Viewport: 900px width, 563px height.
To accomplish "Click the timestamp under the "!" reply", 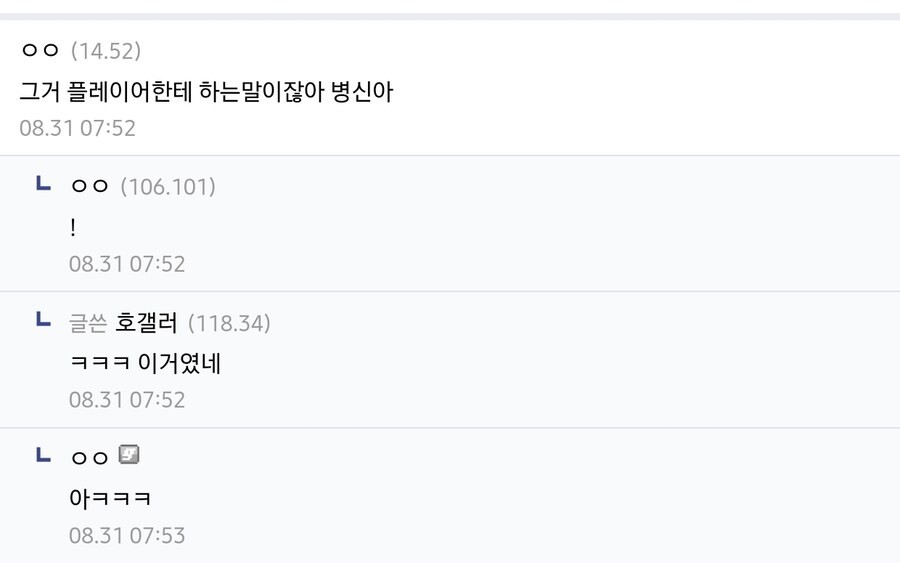I will 127,264.
